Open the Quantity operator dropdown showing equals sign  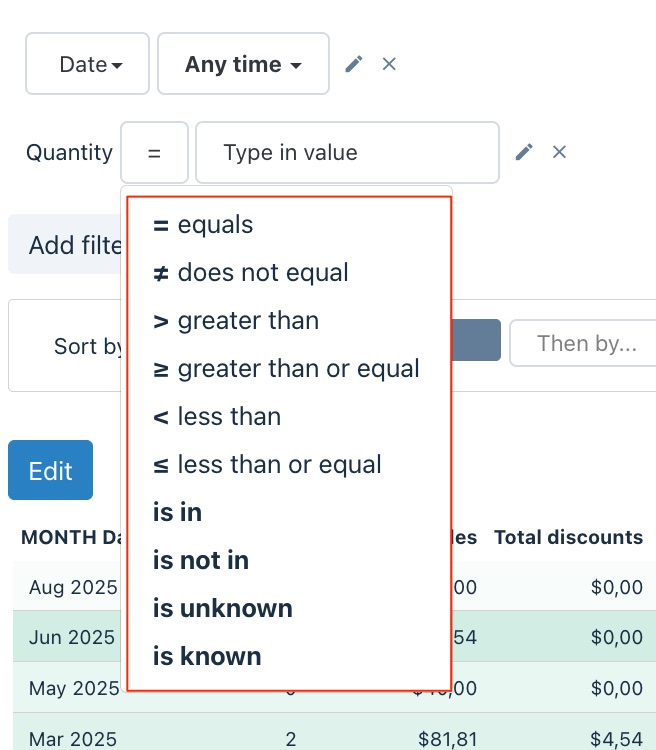point(154,153)
